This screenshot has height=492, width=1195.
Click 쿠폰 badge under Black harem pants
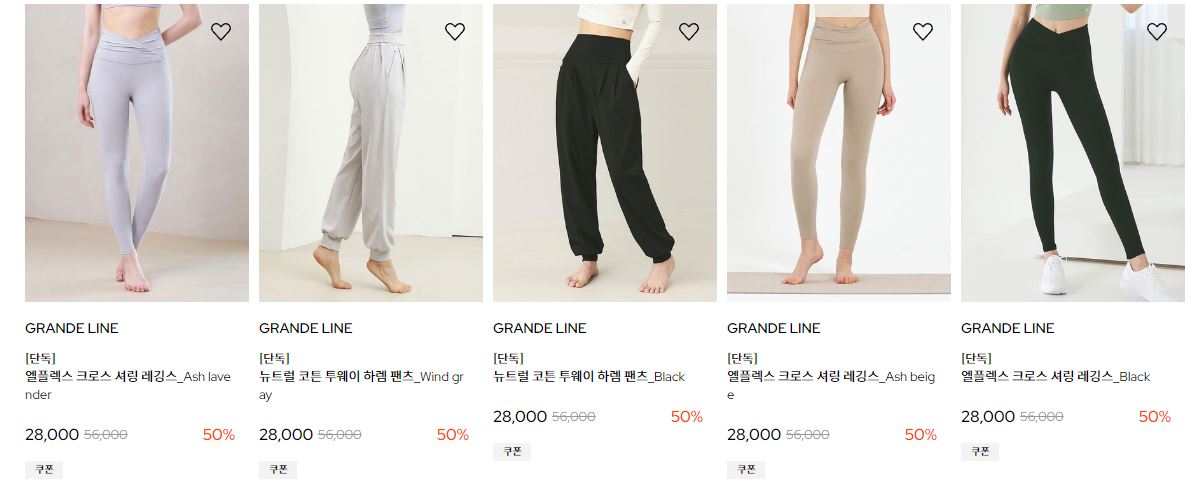[512, 452]
